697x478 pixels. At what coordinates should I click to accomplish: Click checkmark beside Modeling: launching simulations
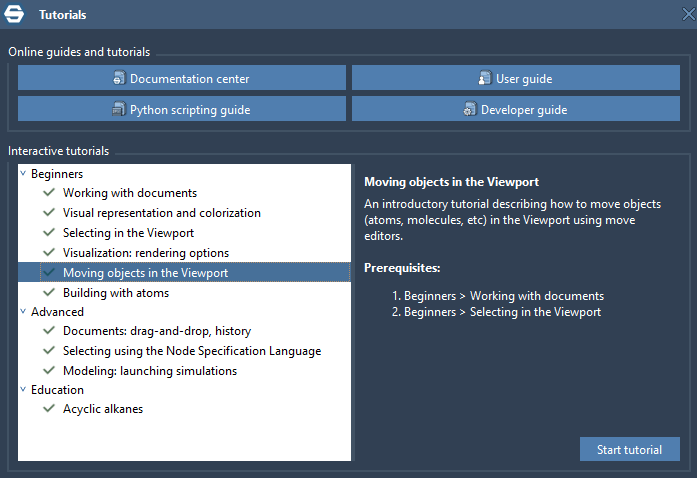(x=49, y=370)
